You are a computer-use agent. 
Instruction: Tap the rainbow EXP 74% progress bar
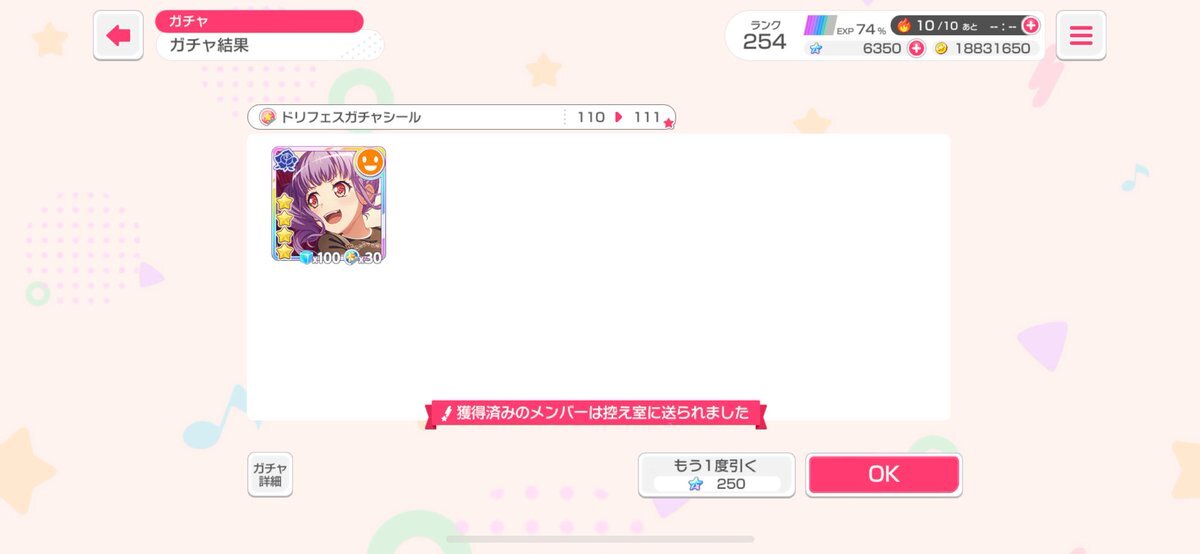tap(821, 25)
